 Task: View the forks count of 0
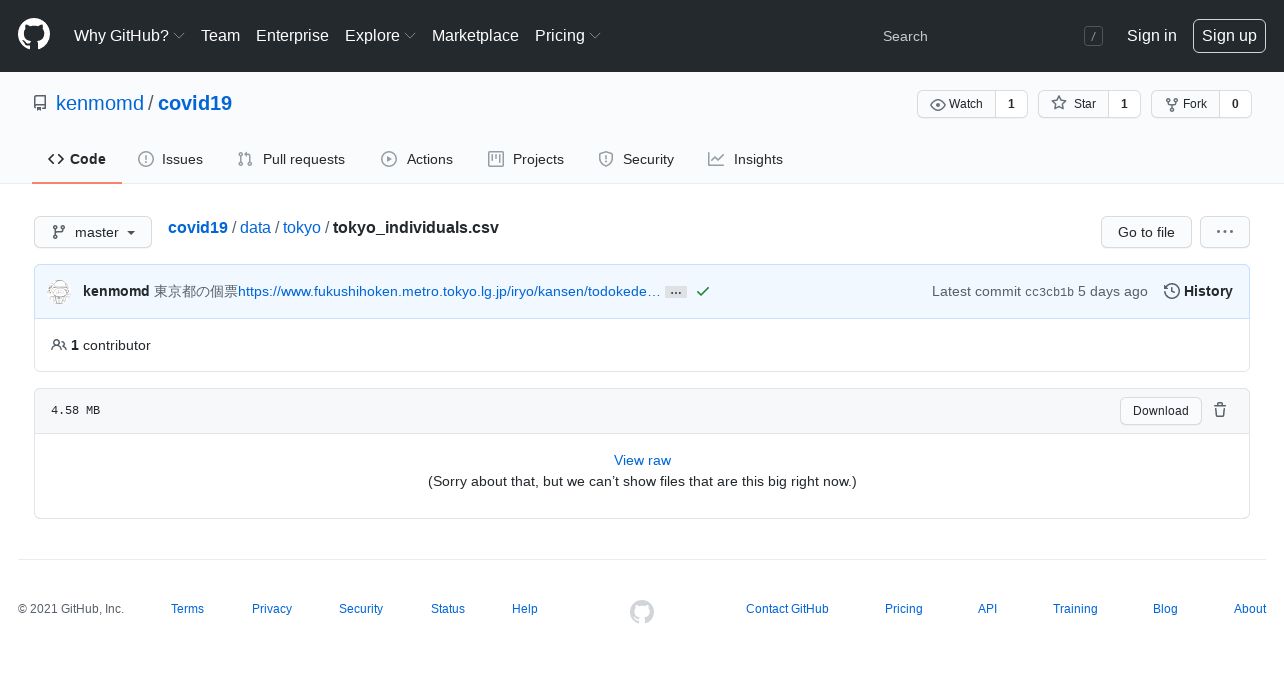click(1235, 104)
